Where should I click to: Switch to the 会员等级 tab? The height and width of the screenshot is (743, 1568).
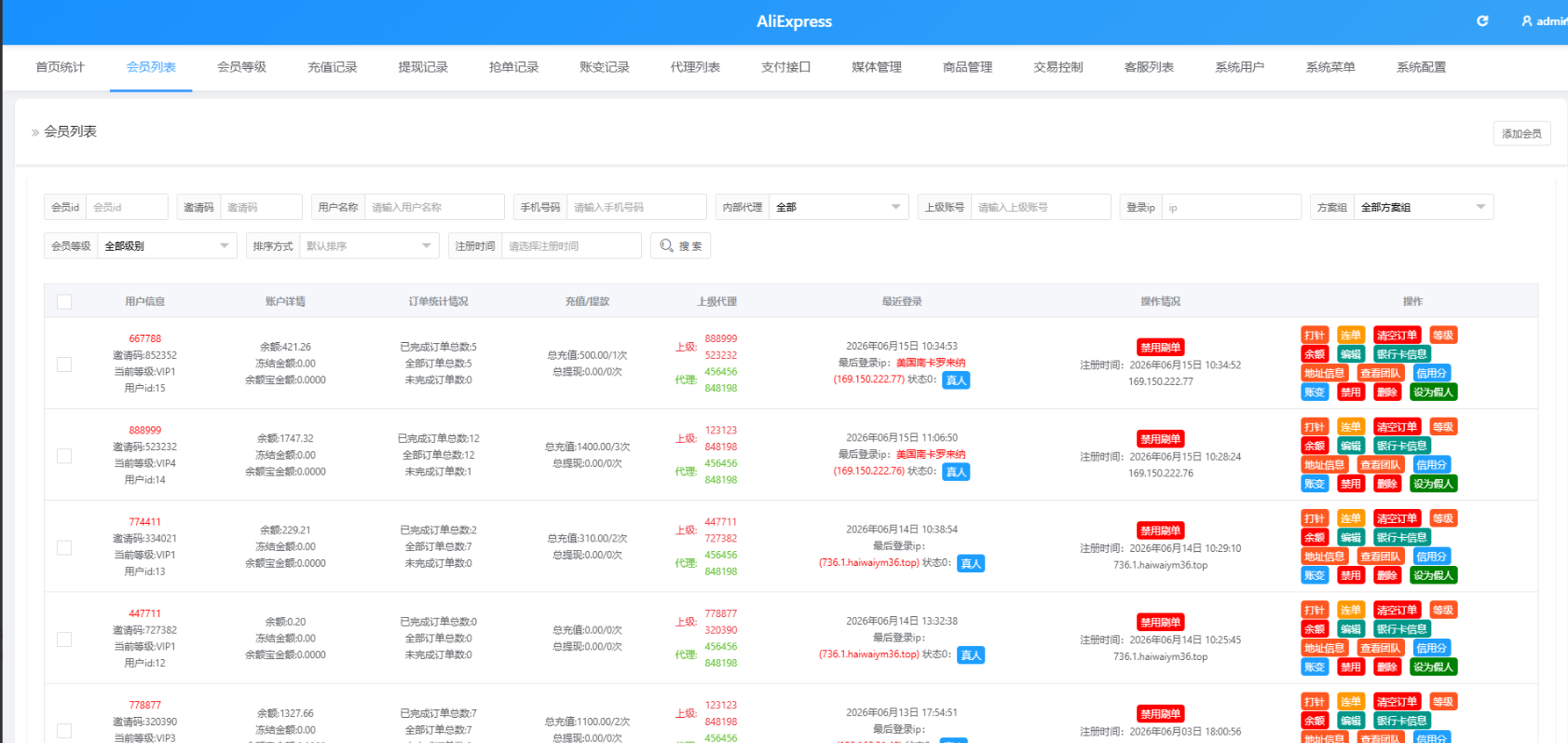tap(241, 67)
